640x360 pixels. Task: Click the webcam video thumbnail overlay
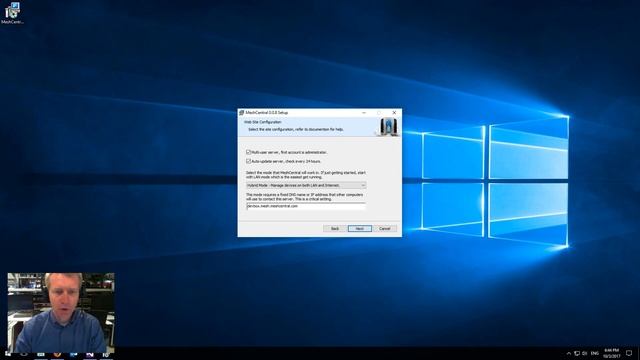(61, 313)
